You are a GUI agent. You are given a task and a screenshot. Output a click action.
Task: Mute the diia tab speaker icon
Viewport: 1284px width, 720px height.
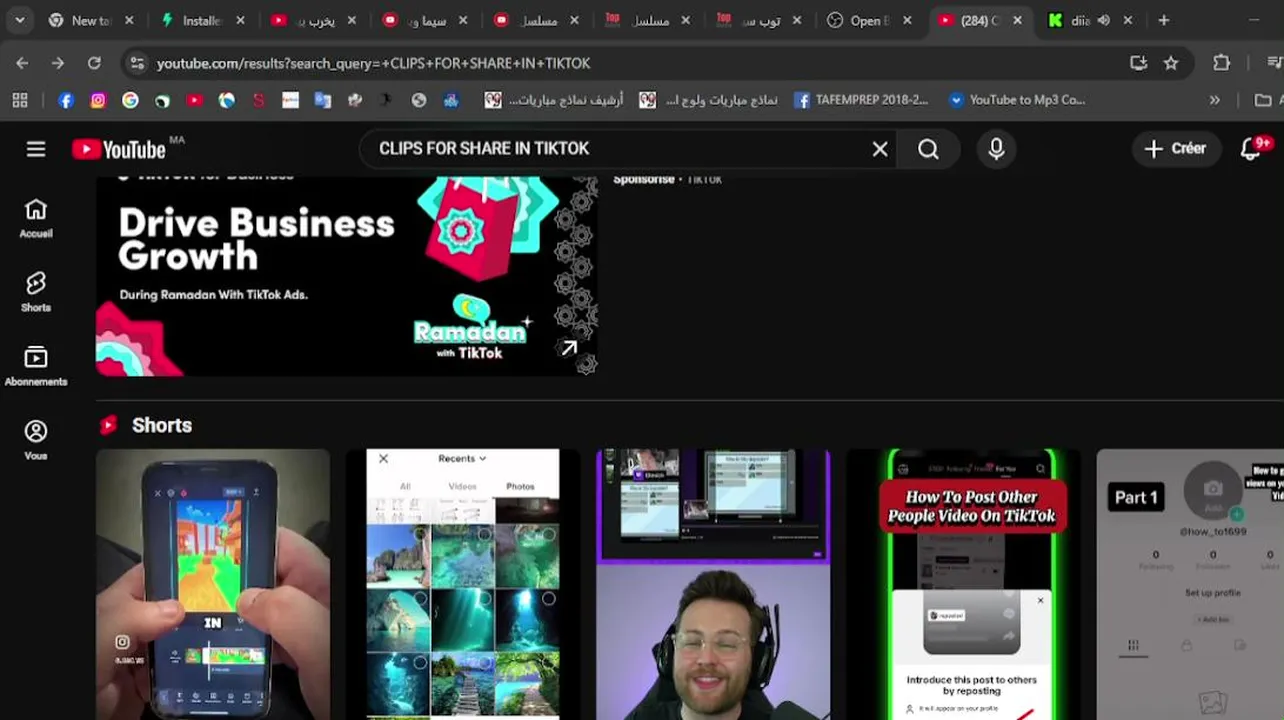pyautogui.click(x=1104, y=20)
